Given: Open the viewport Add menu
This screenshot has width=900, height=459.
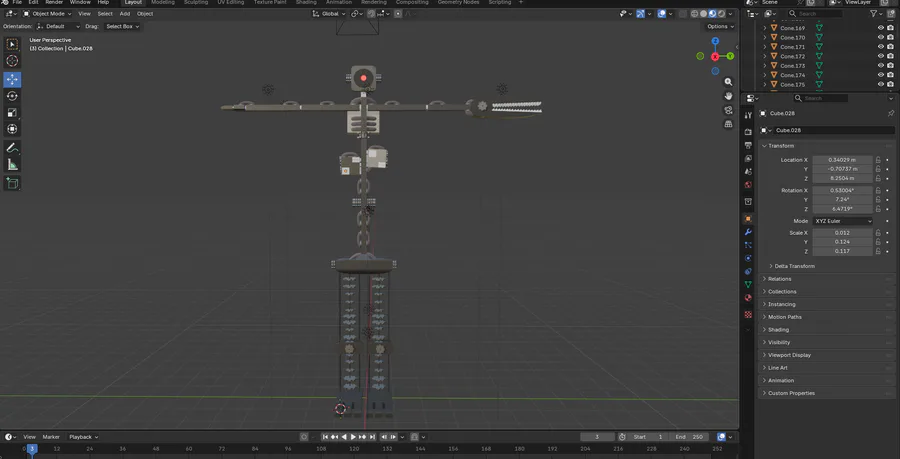Looking at the screenshot, I should (x=125, y=14).
